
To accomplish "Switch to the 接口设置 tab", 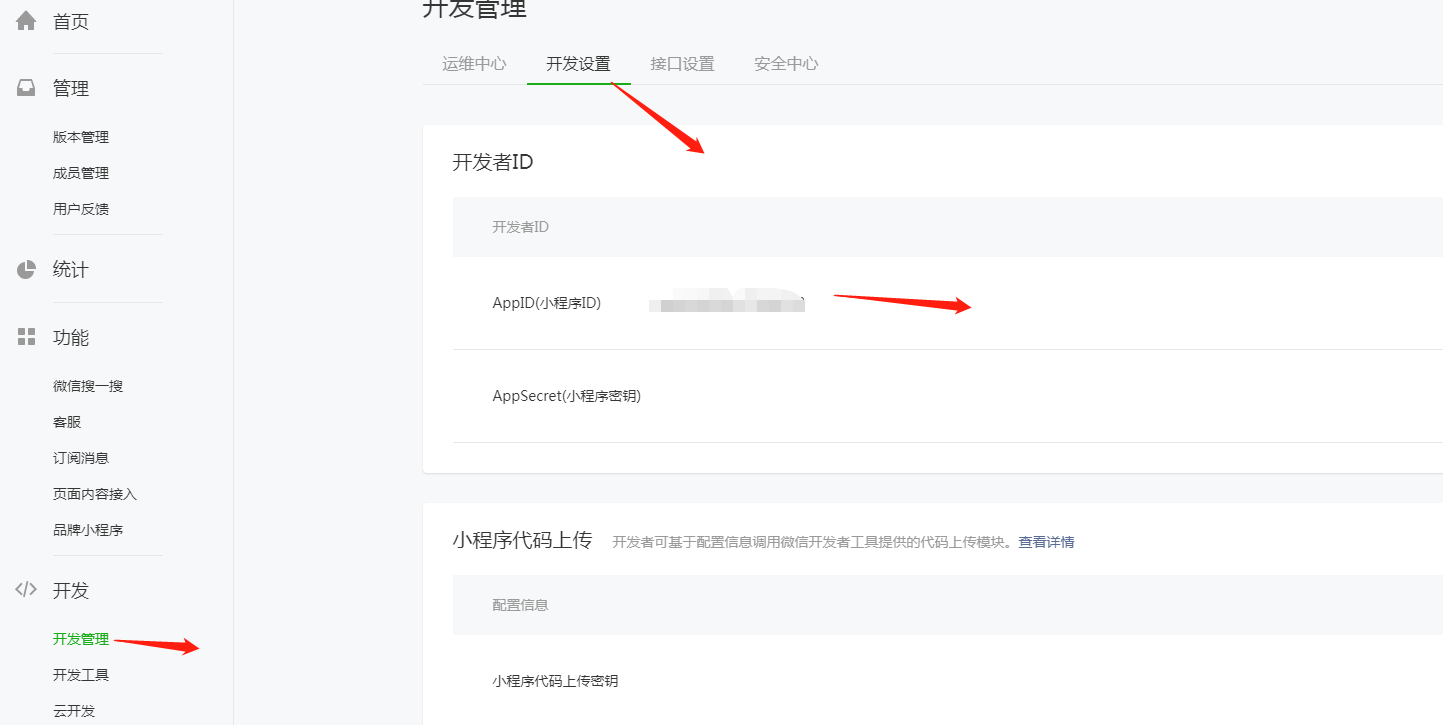I will tap(682, 64).
